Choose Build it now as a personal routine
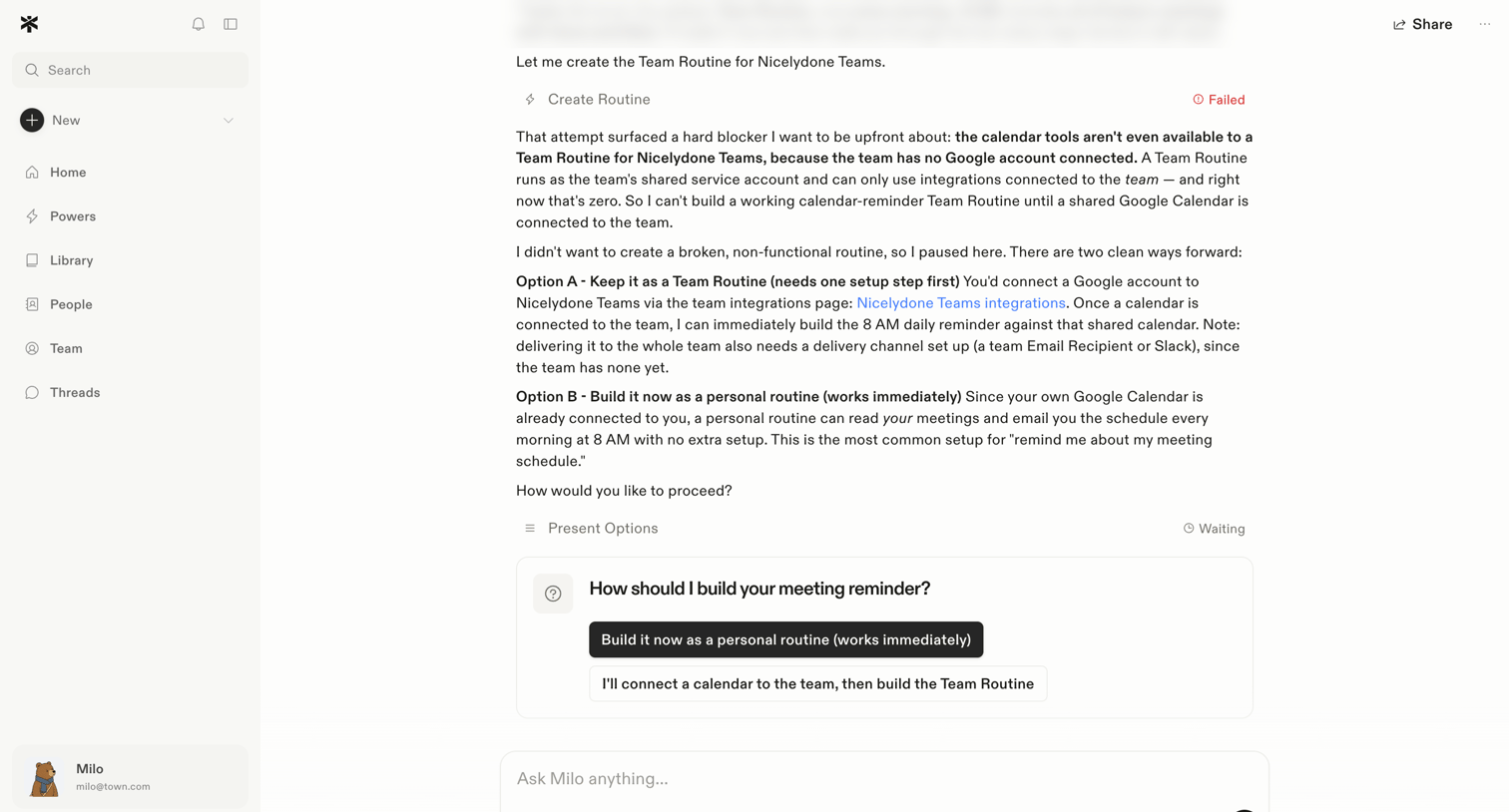 pos(785,639)
